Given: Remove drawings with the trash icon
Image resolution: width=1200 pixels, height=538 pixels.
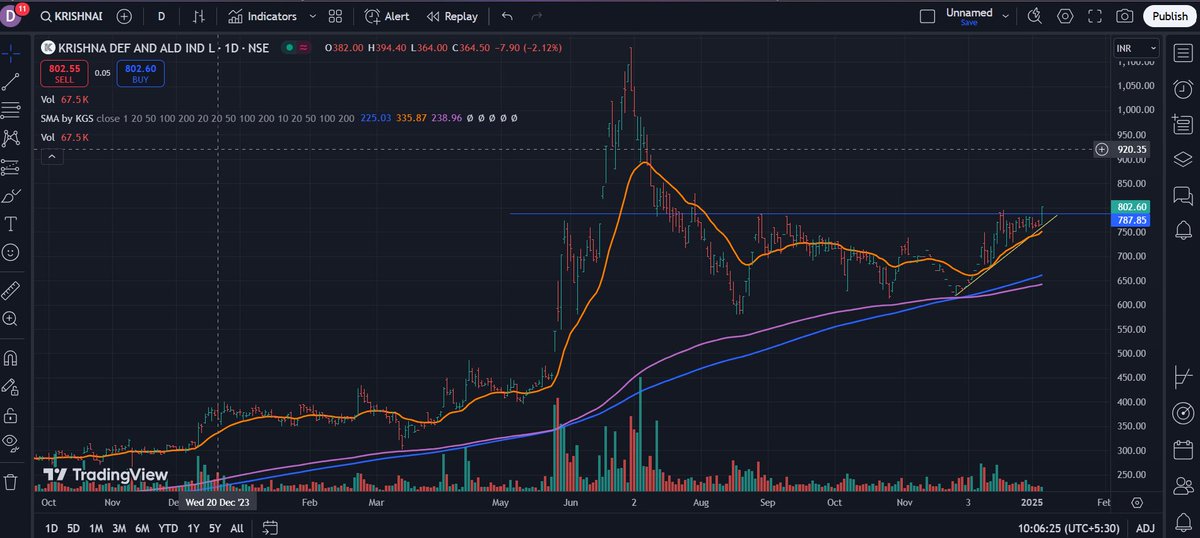Looking at the screenshot, I should click(x=11, y=481).
